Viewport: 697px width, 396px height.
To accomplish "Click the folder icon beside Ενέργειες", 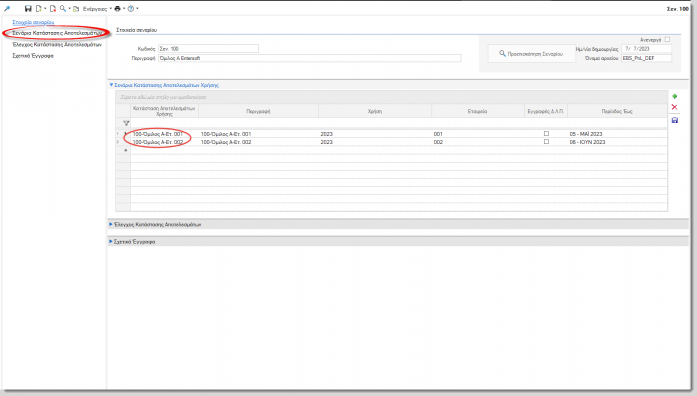I will pyautogui.click(x=76, y=8).
